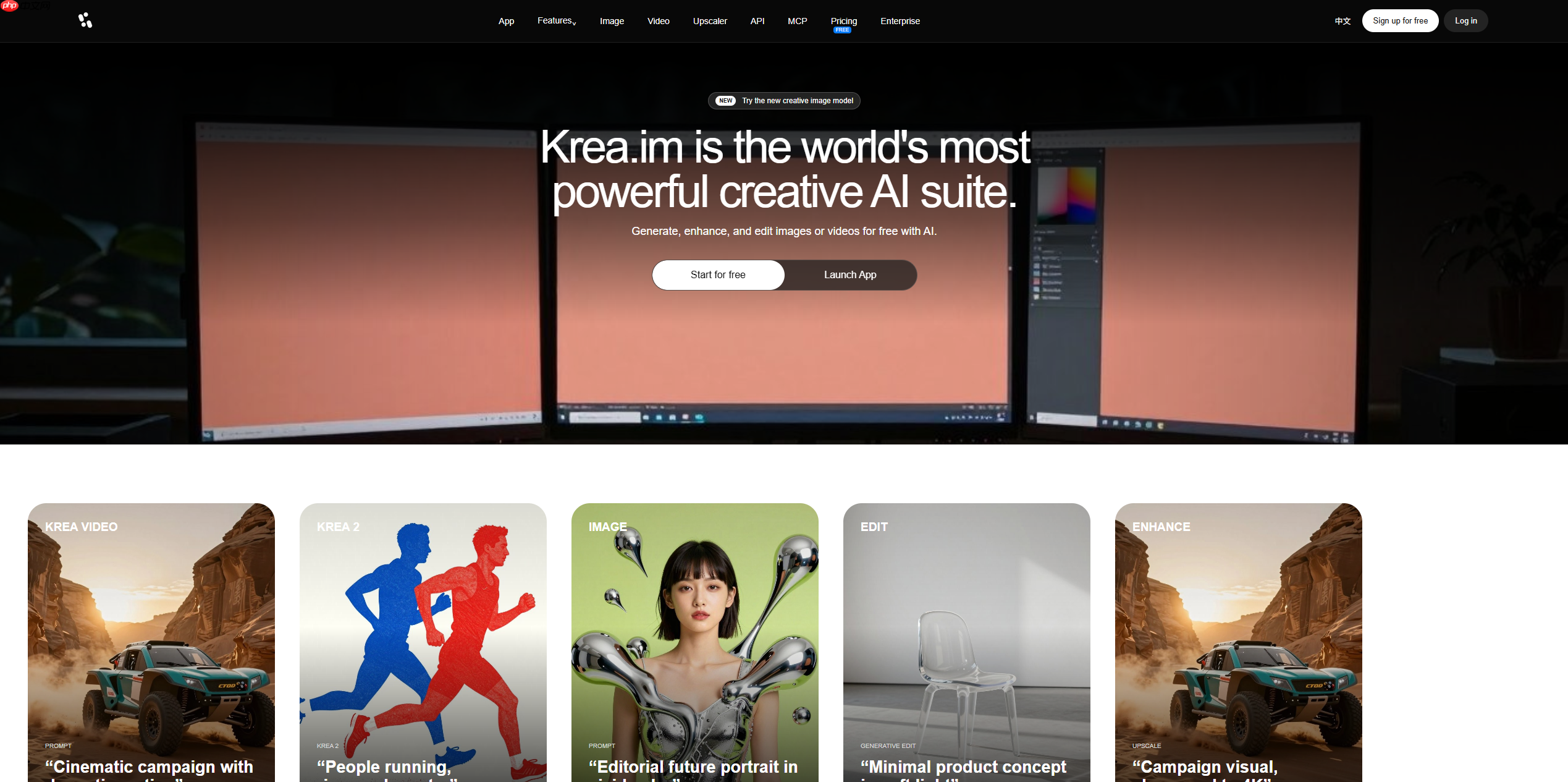1568x782 pixels.
Task: Click the prompt text 'Editorial future portrait in'
Action: tap(693, 767)
